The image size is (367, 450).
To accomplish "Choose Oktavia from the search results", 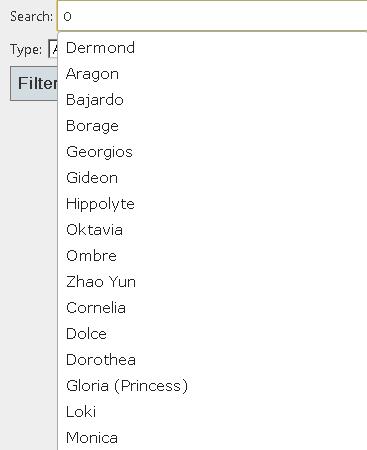I will 212,230.
